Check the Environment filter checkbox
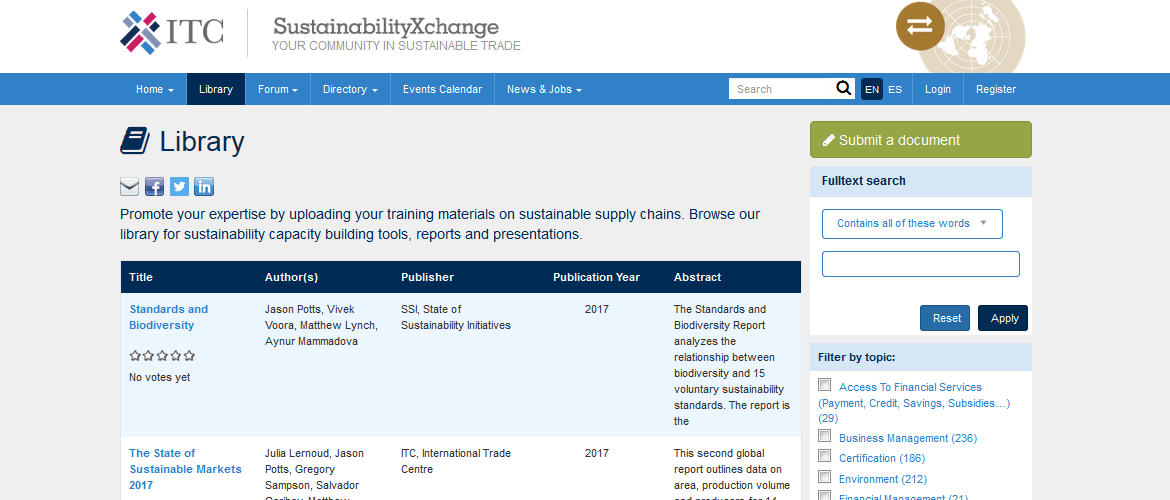The image size is (1170, 500). coord(825,476)
